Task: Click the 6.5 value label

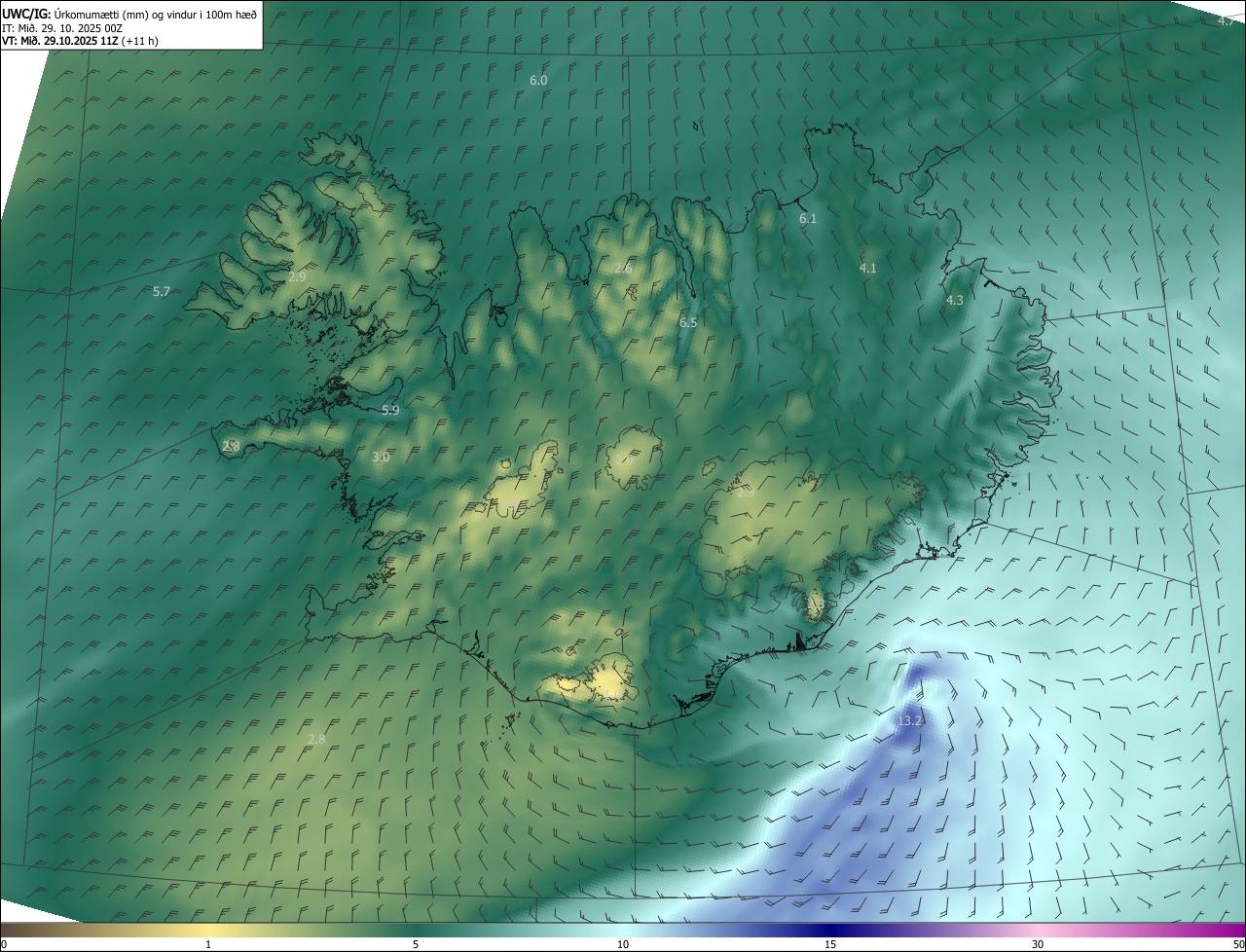Action: tap(688, 322)
